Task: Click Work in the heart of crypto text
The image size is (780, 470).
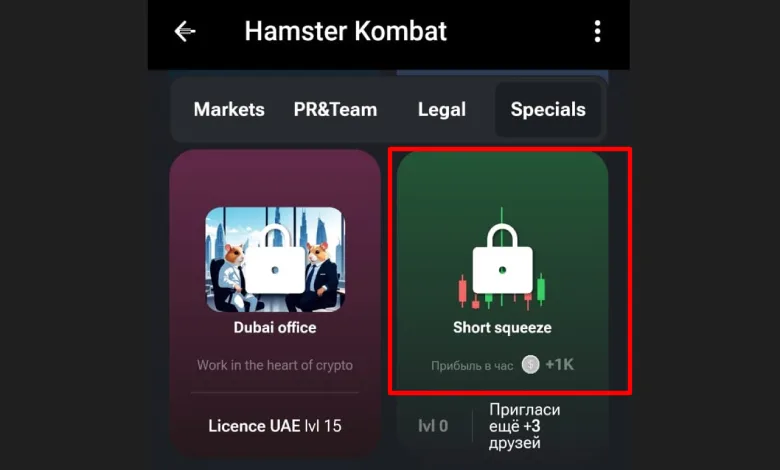Action: click(x=275, y=365)
